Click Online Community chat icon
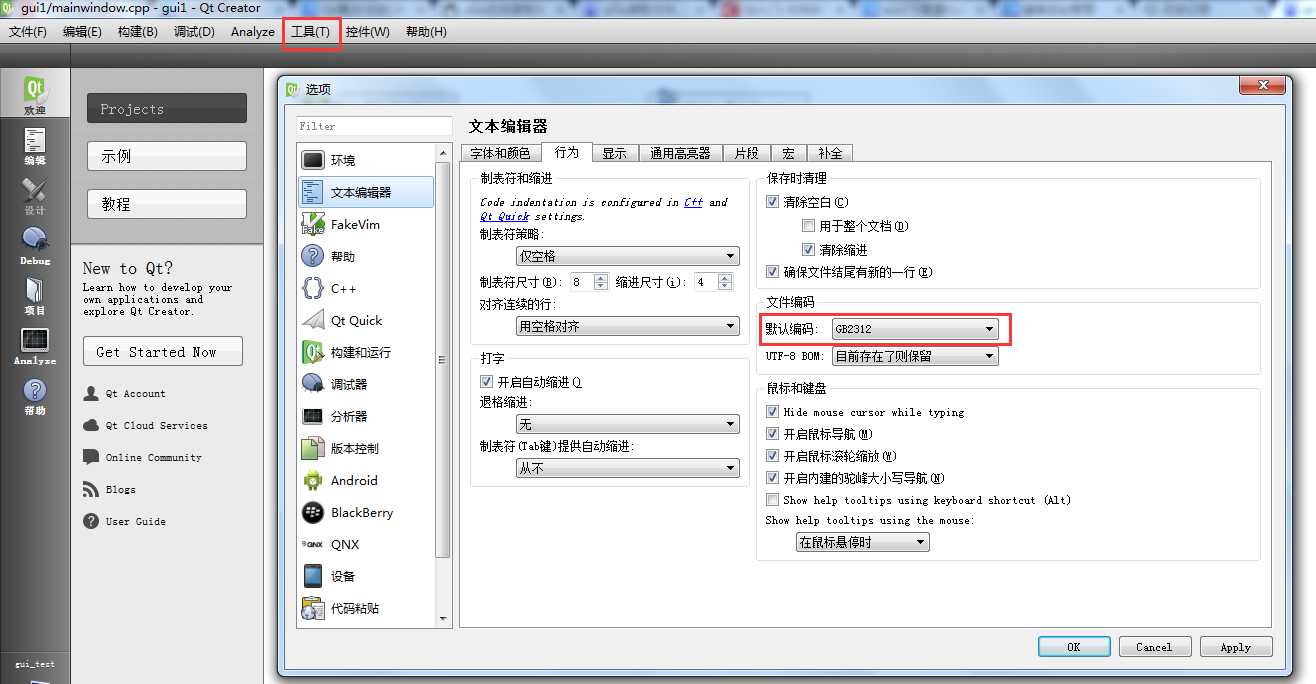 tap(91, 457)
